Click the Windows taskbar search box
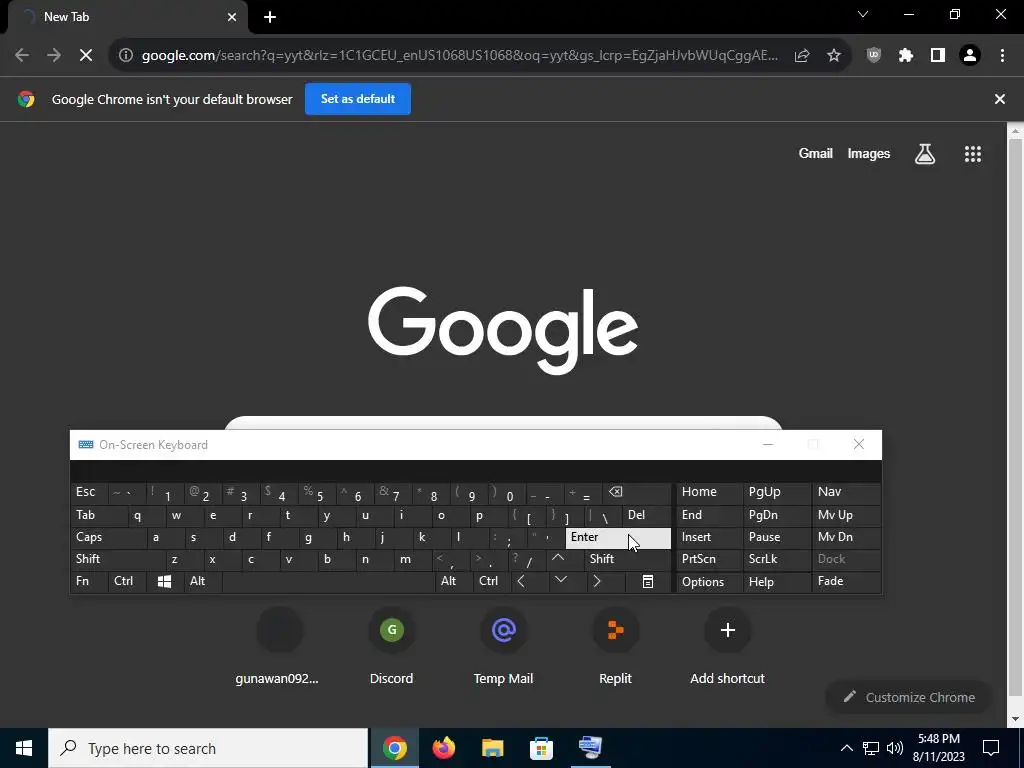The width and height of the screenshot is (1024, 768). click(208, 748)
